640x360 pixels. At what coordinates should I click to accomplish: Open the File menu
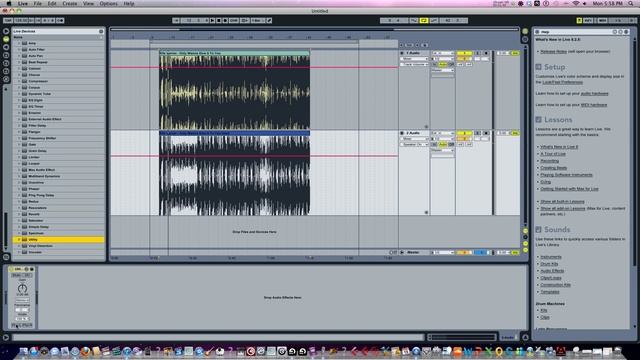pos(38,3)
